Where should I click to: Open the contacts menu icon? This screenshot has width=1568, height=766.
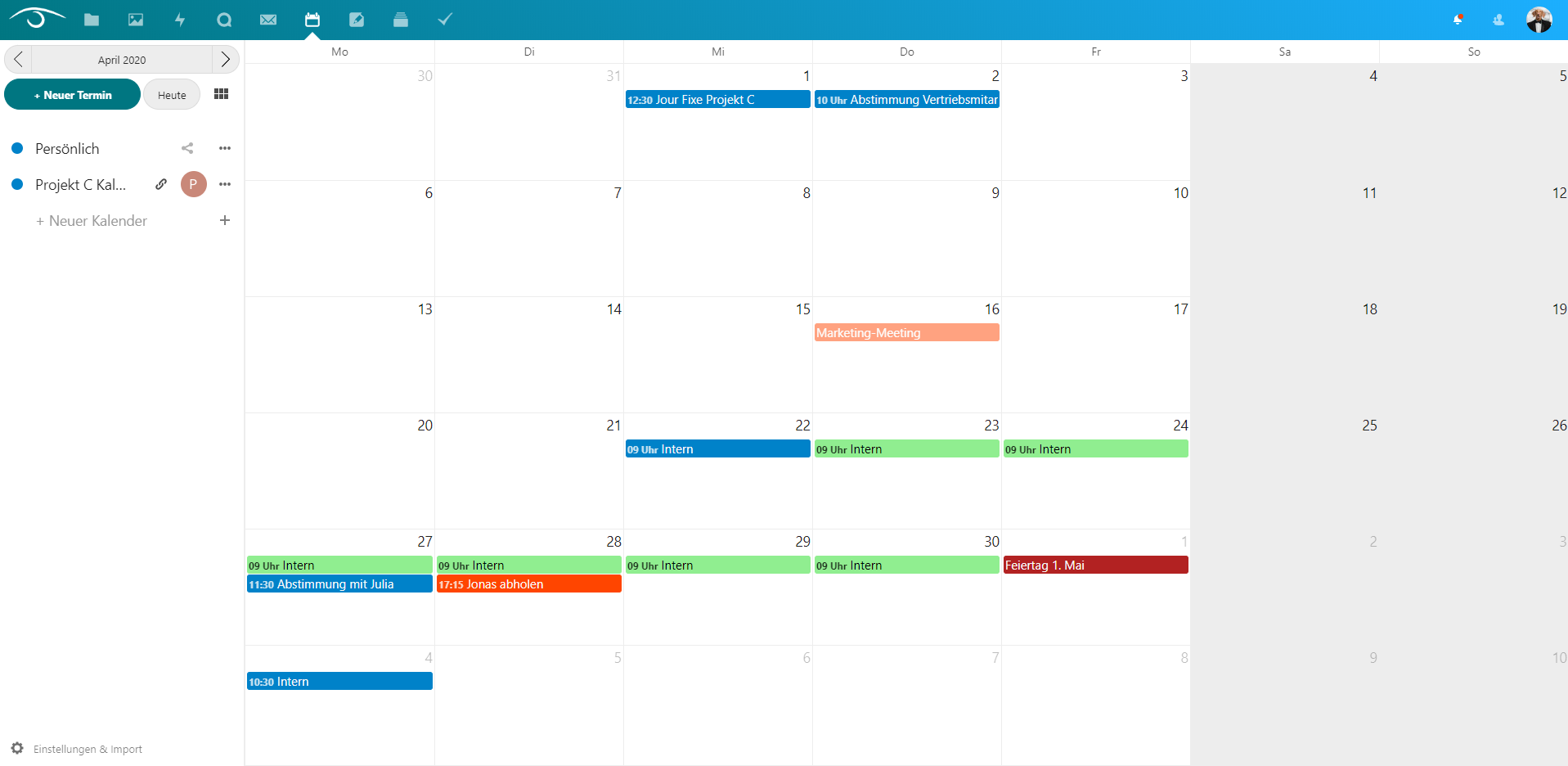[x=1498, y=20]
